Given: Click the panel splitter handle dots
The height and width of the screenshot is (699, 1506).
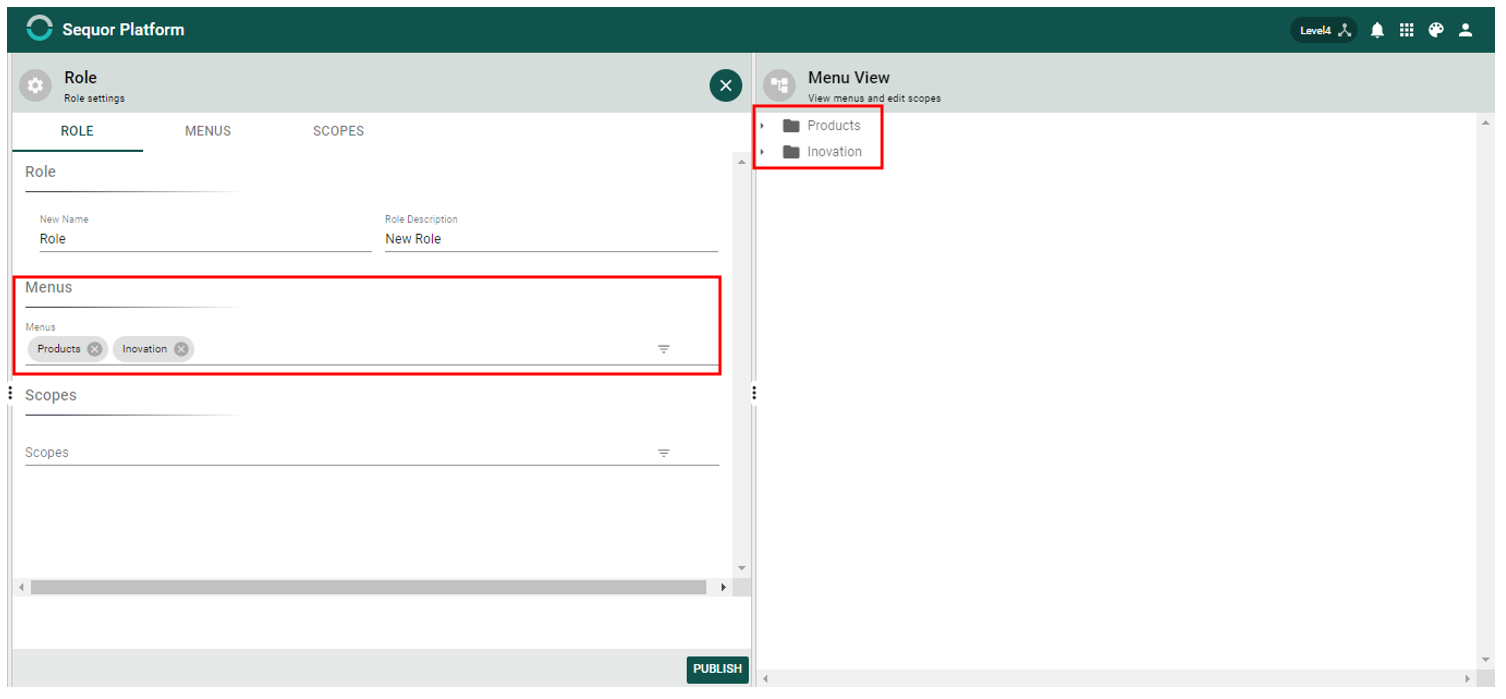Looking at the screenshot, I should point(754,393).
